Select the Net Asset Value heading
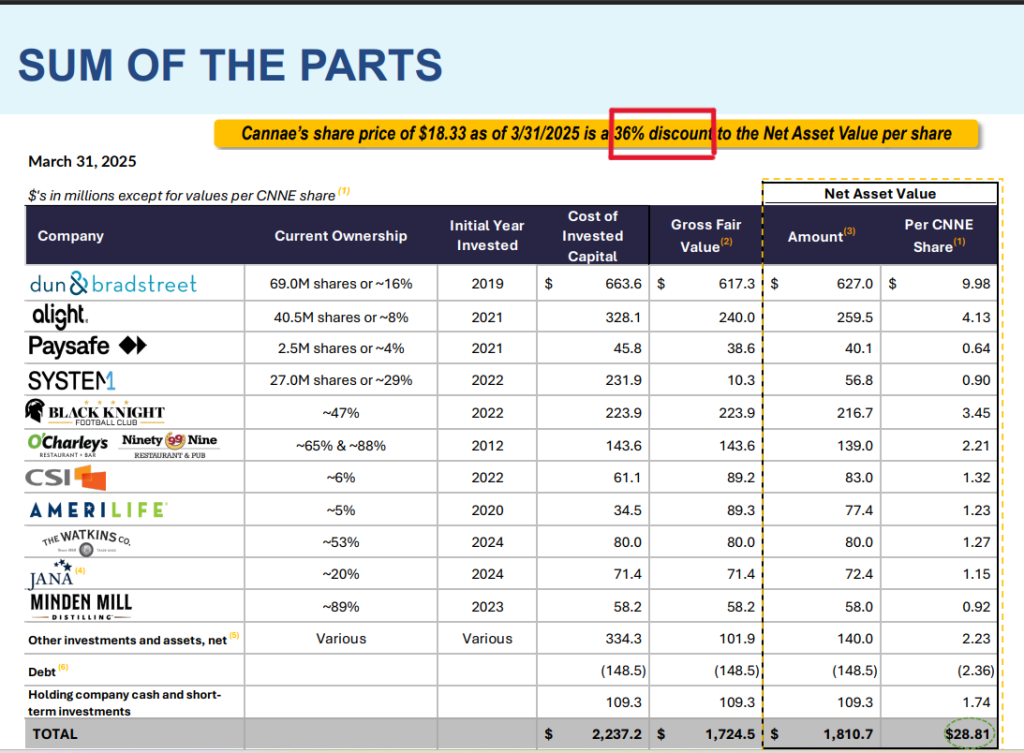The height and width of the screenshot is (753, 1024). click(x=879, y=193)
